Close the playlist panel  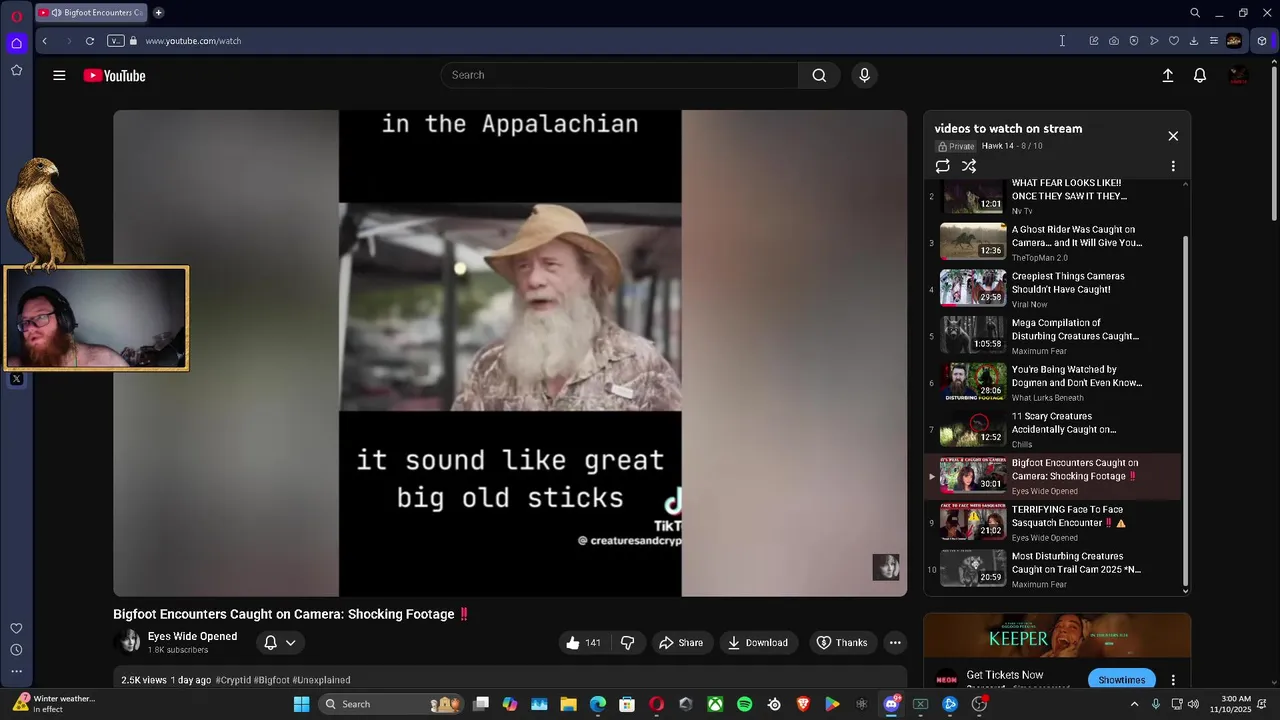tap(1173, 136)
